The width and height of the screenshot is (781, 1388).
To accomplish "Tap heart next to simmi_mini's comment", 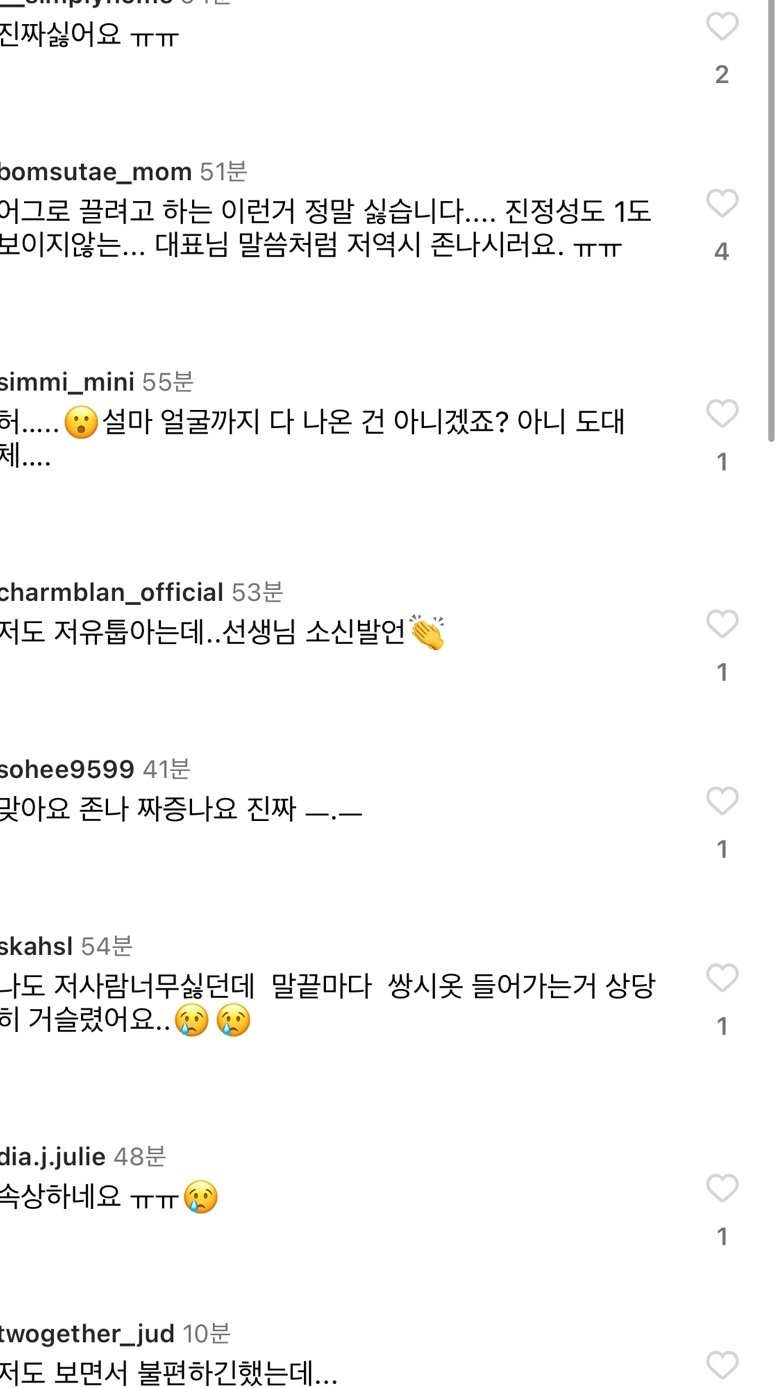I will [x=722, y=414].
